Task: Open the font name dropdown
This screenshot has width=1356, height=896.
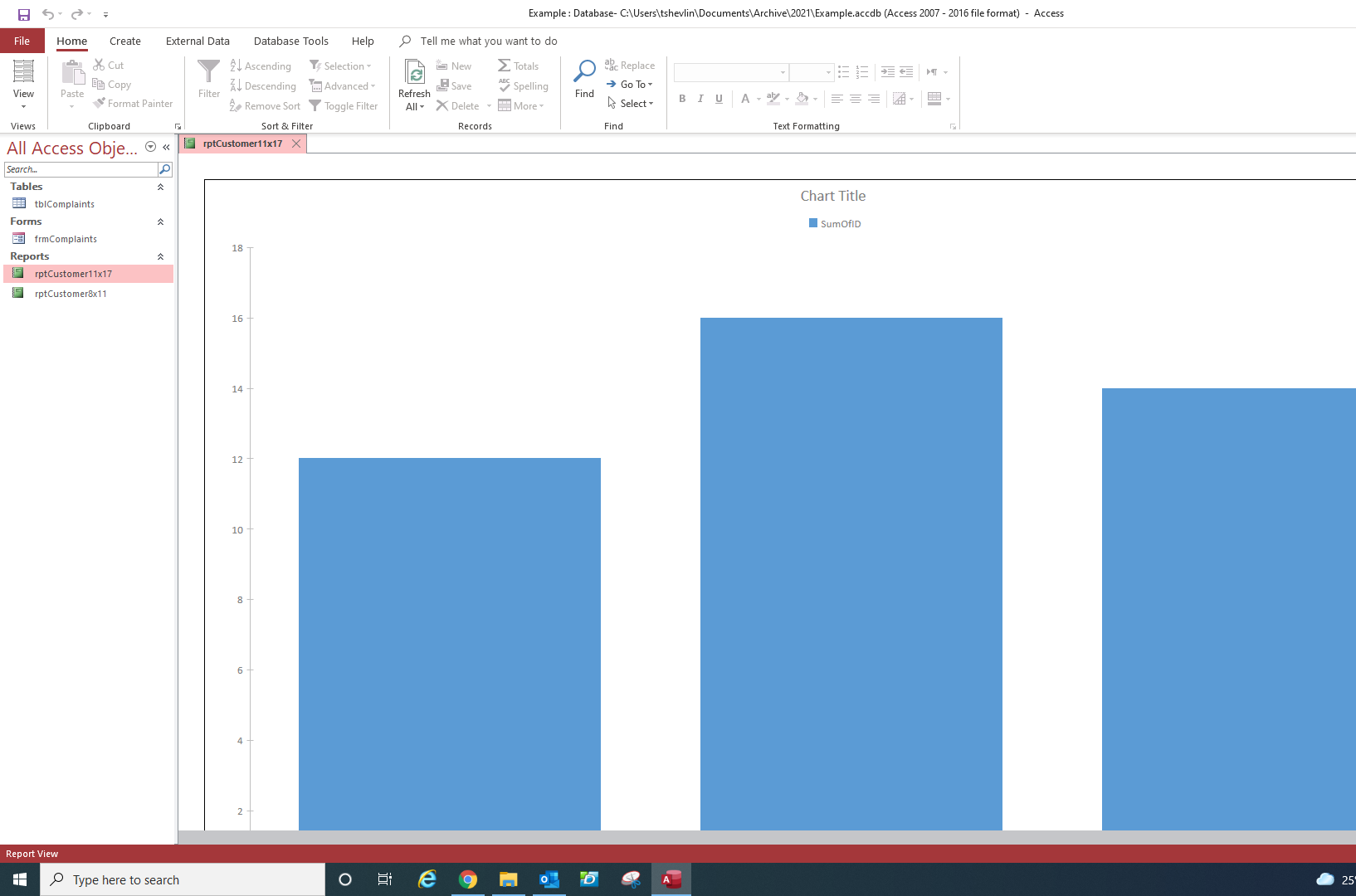Action: pos(783,73)
